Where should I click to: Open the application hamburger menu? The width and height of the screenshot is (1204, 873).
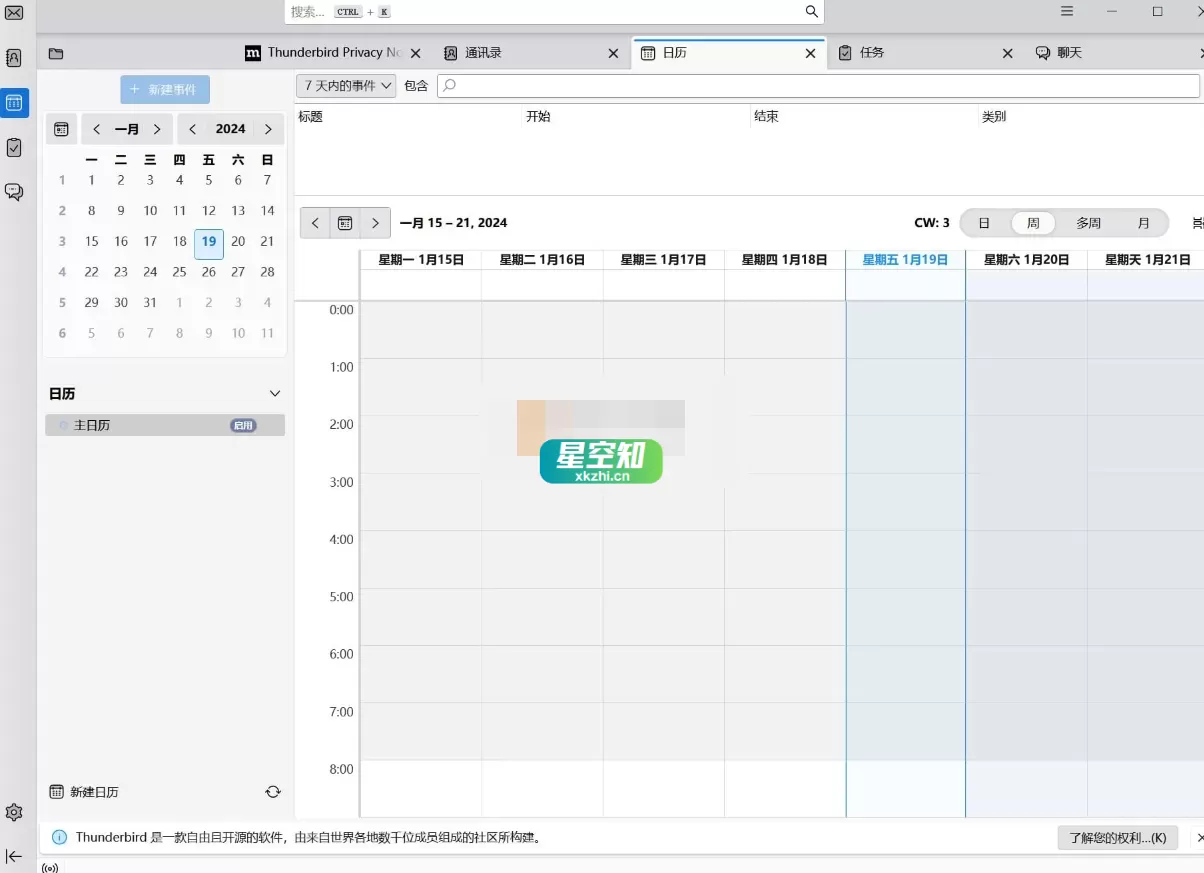click(x=1066, y=11)
